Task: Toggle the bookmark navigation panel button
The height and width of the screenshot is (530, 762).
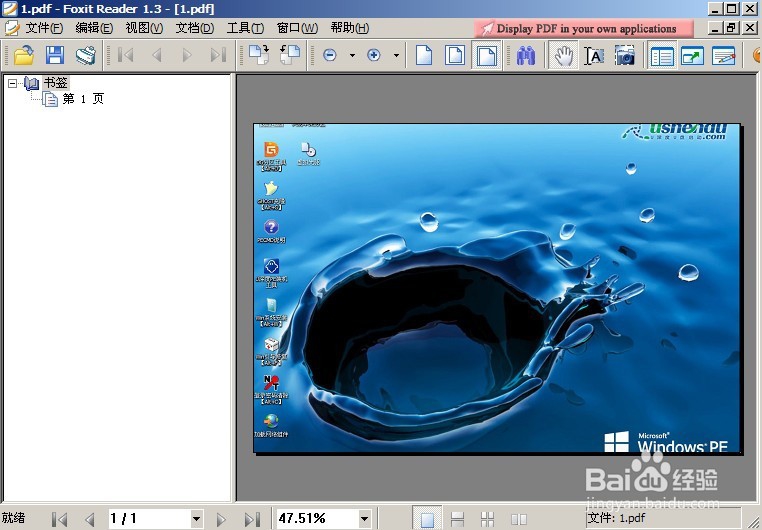Action: (662, 56)
